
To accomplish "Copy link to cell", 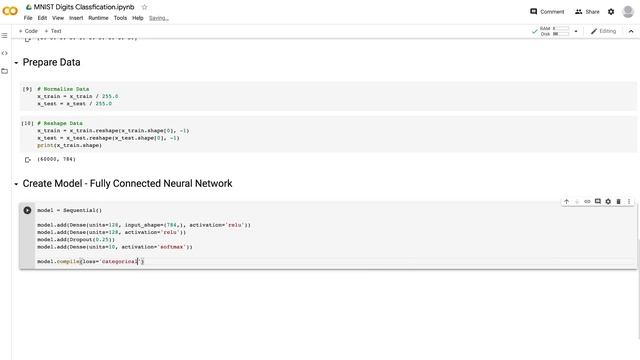I will [x=587, y=201].
